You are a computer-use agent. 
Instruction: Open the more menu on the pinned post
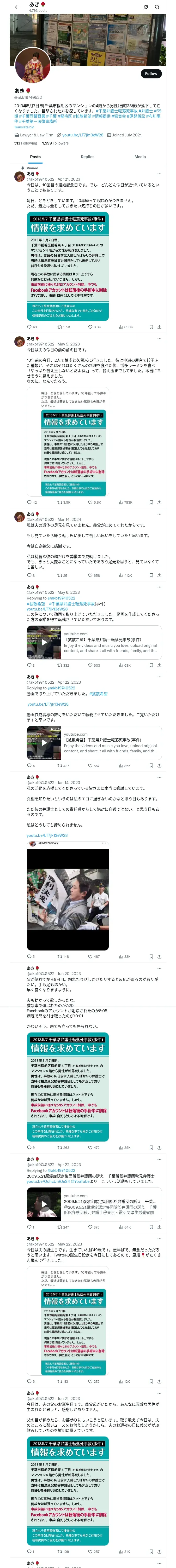click(x=160, y=174)
